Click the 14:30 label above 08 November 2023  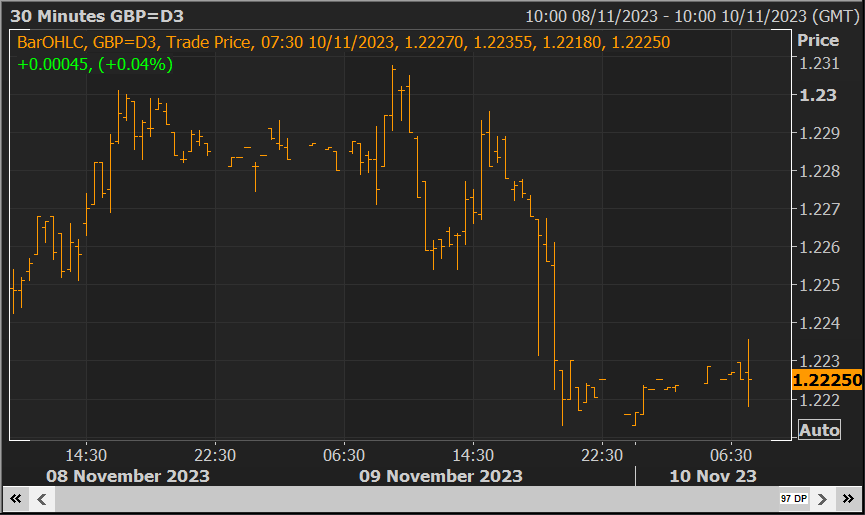pyautogui.click(x=86, y=455)
